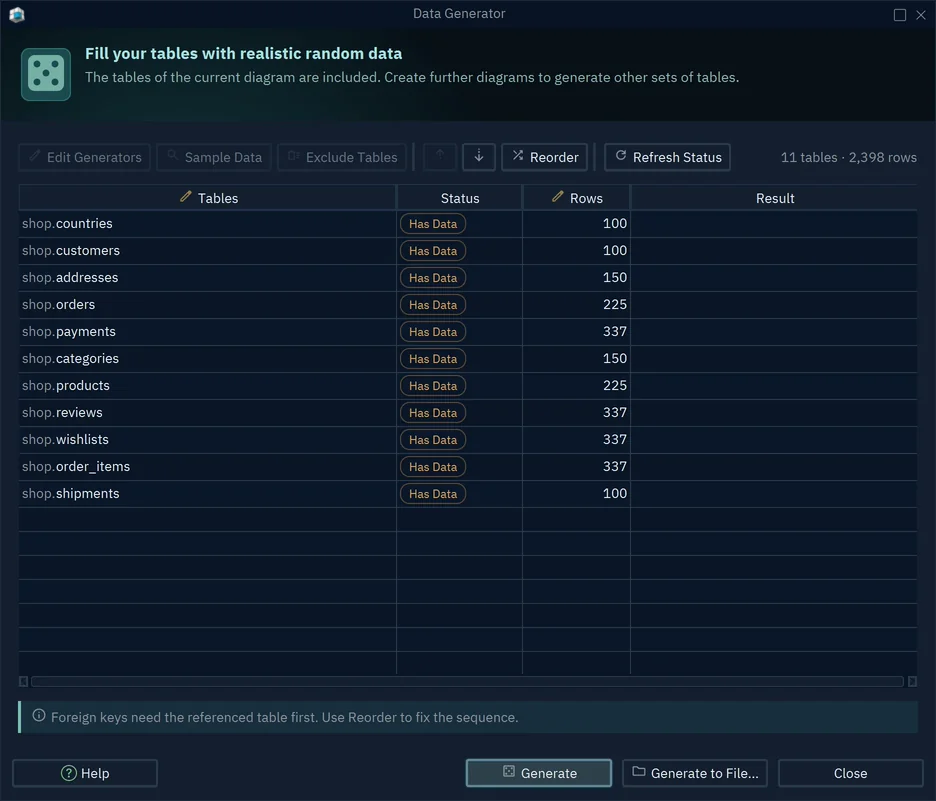Click the rows value 100 for shop.countries
The image size is (936, 801).
[614, 223]
